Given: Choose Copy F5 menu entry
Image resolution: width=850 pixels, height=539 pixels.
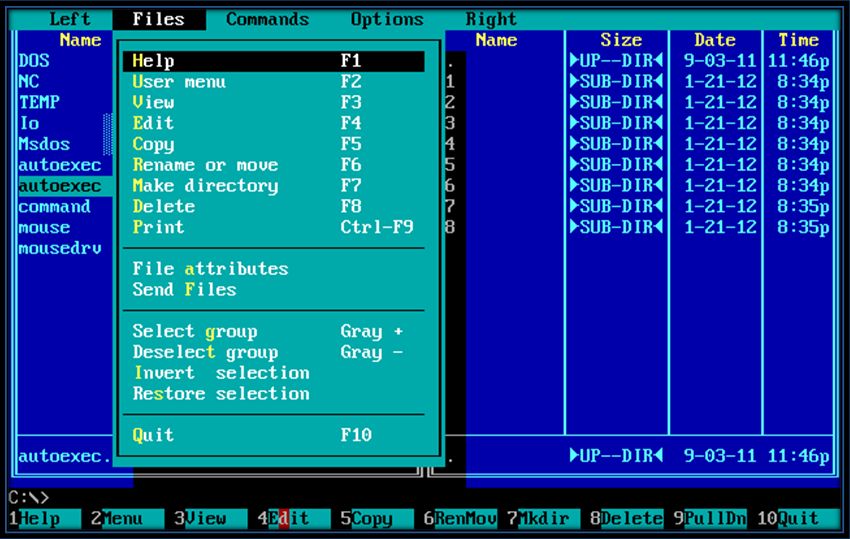Looking at the screenshot, I should [274, 144].
